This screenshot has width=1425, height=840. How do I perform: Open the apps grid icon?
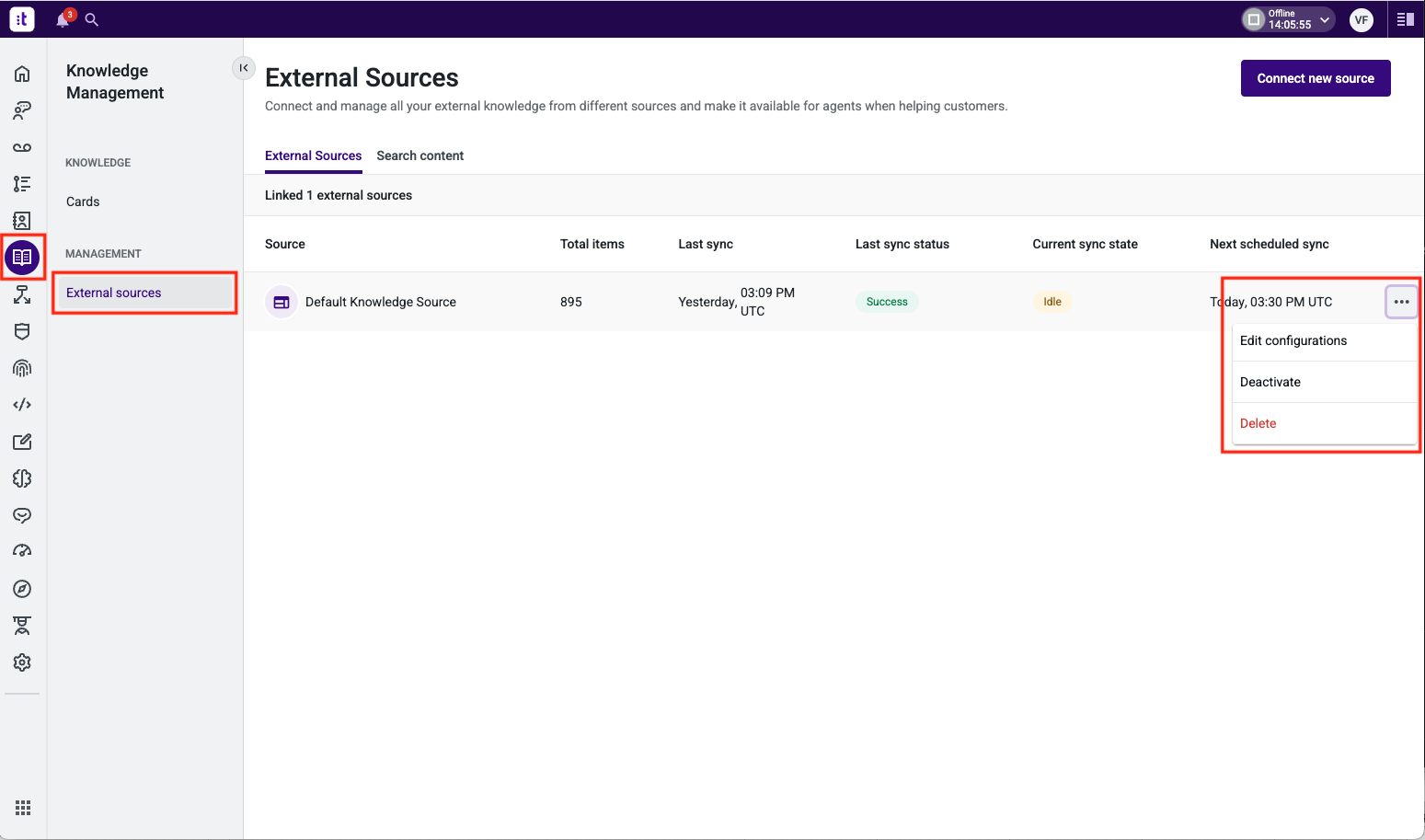pos(23,808)
